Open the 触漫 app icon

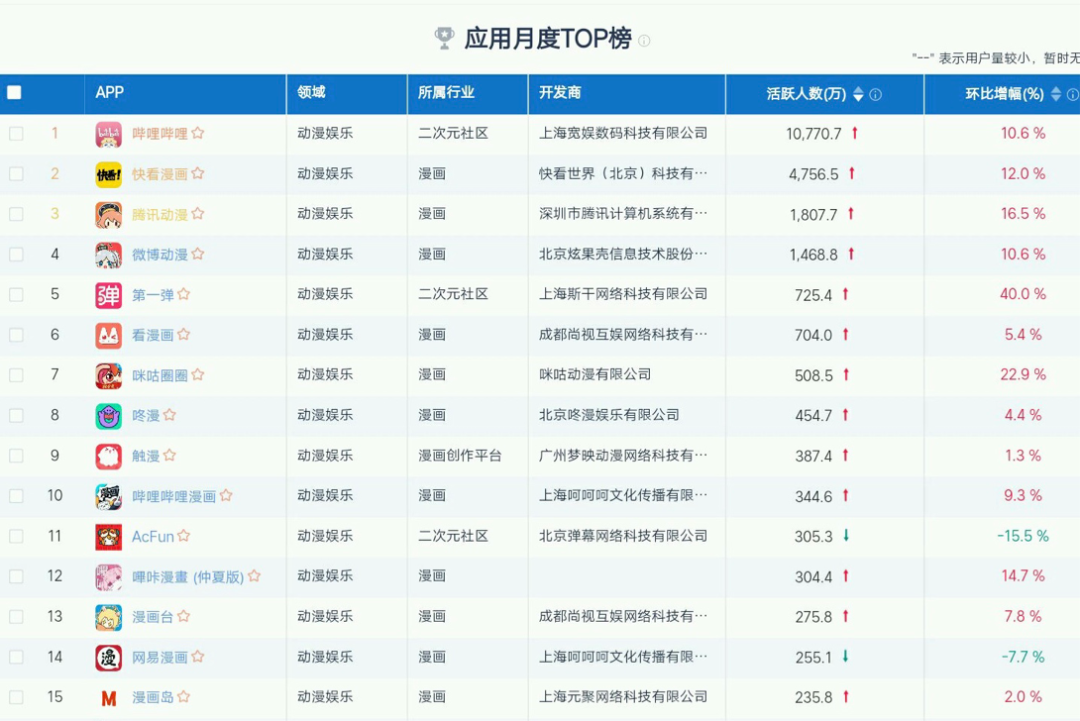click(108, 456)
